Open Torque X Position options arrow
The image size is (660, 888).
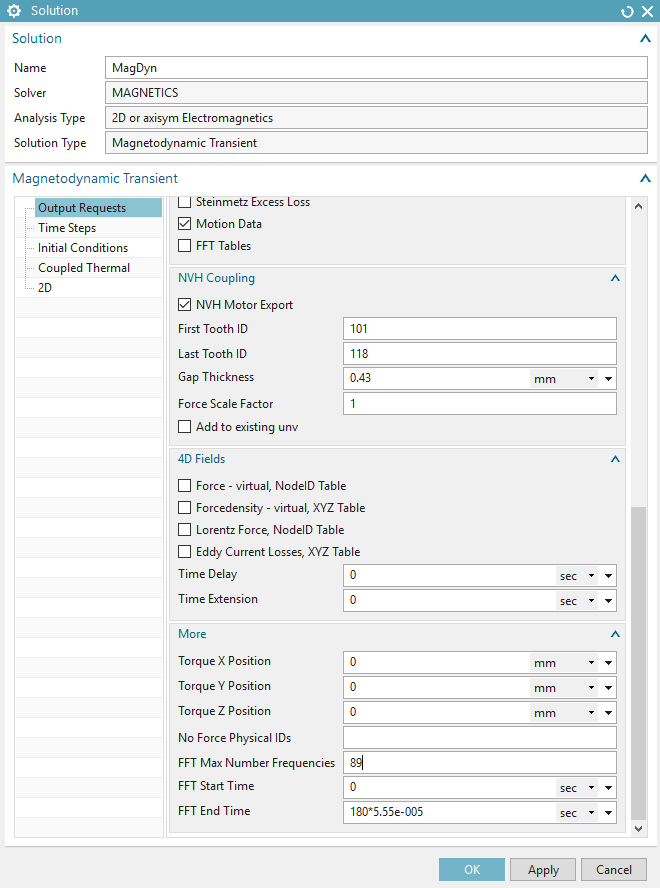608,663
